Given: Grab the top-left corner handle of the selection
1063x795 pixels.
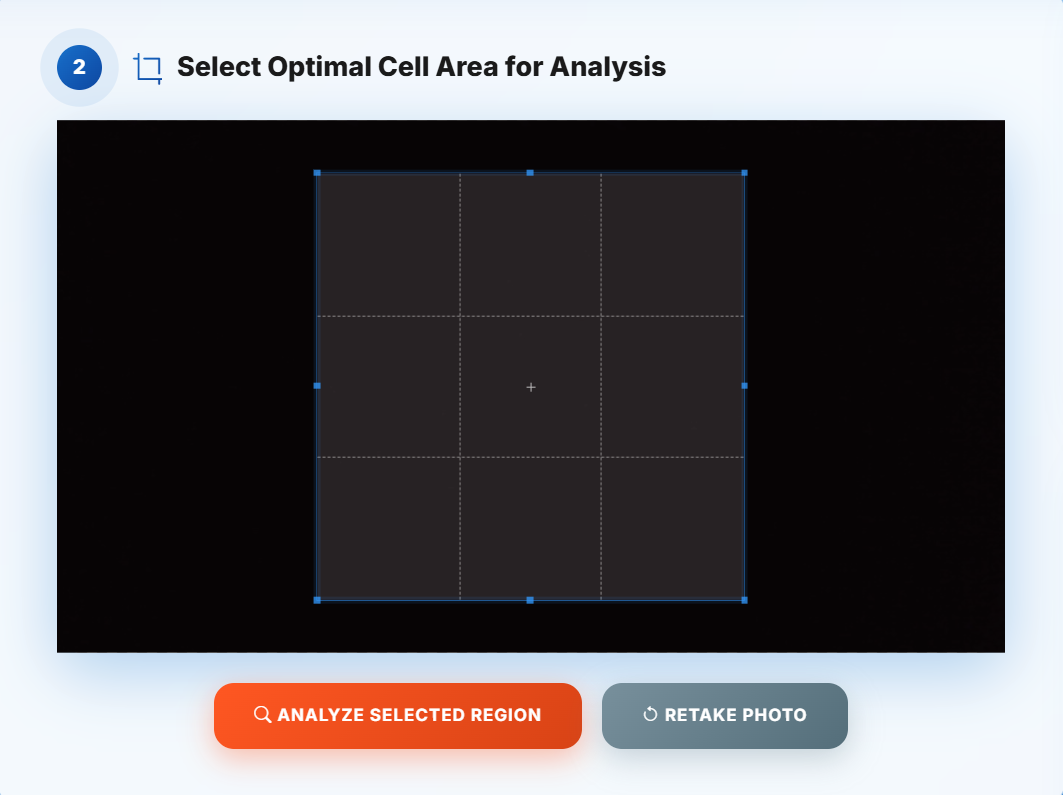Looking at the screenshot, I should tap(317, 172).
